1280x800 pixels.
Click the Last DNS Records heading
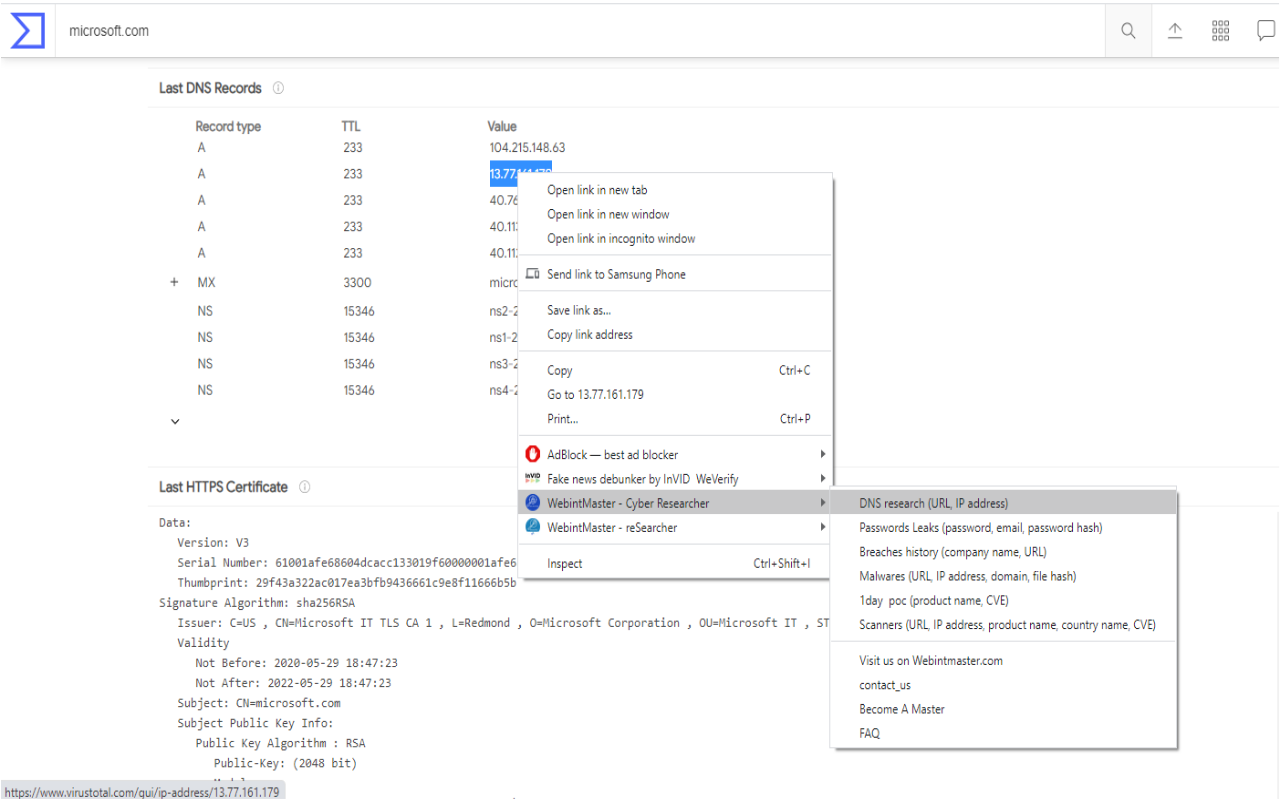[x=210, y=88]
